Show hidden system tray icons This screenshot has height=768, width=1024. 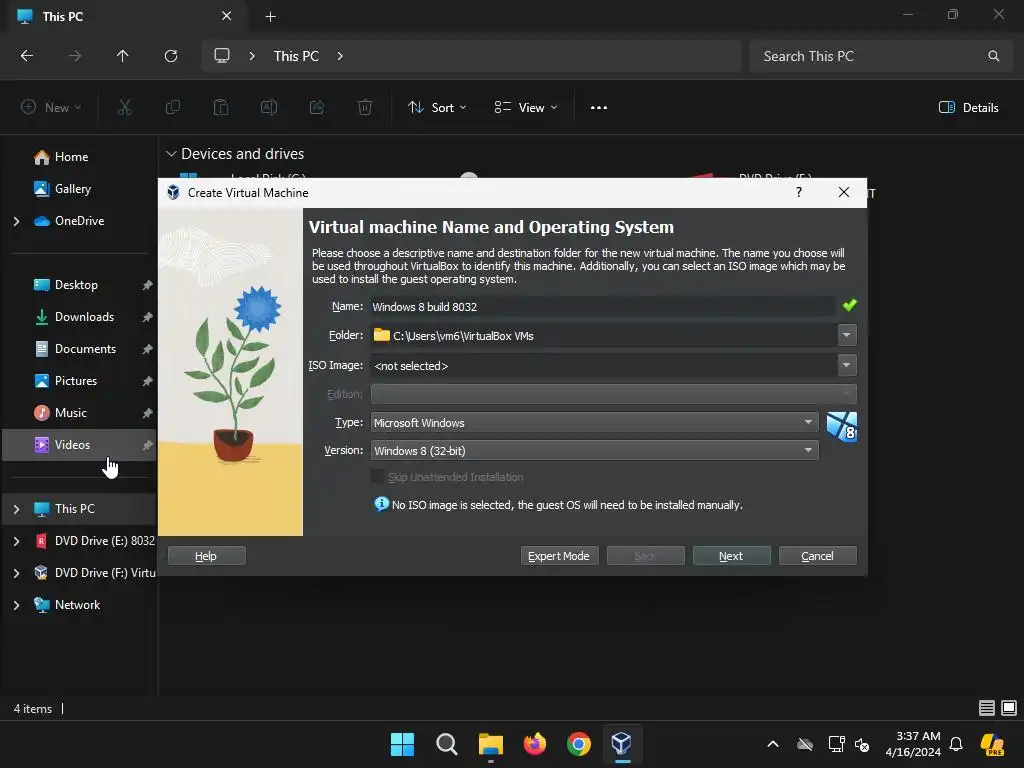(773, 744)
